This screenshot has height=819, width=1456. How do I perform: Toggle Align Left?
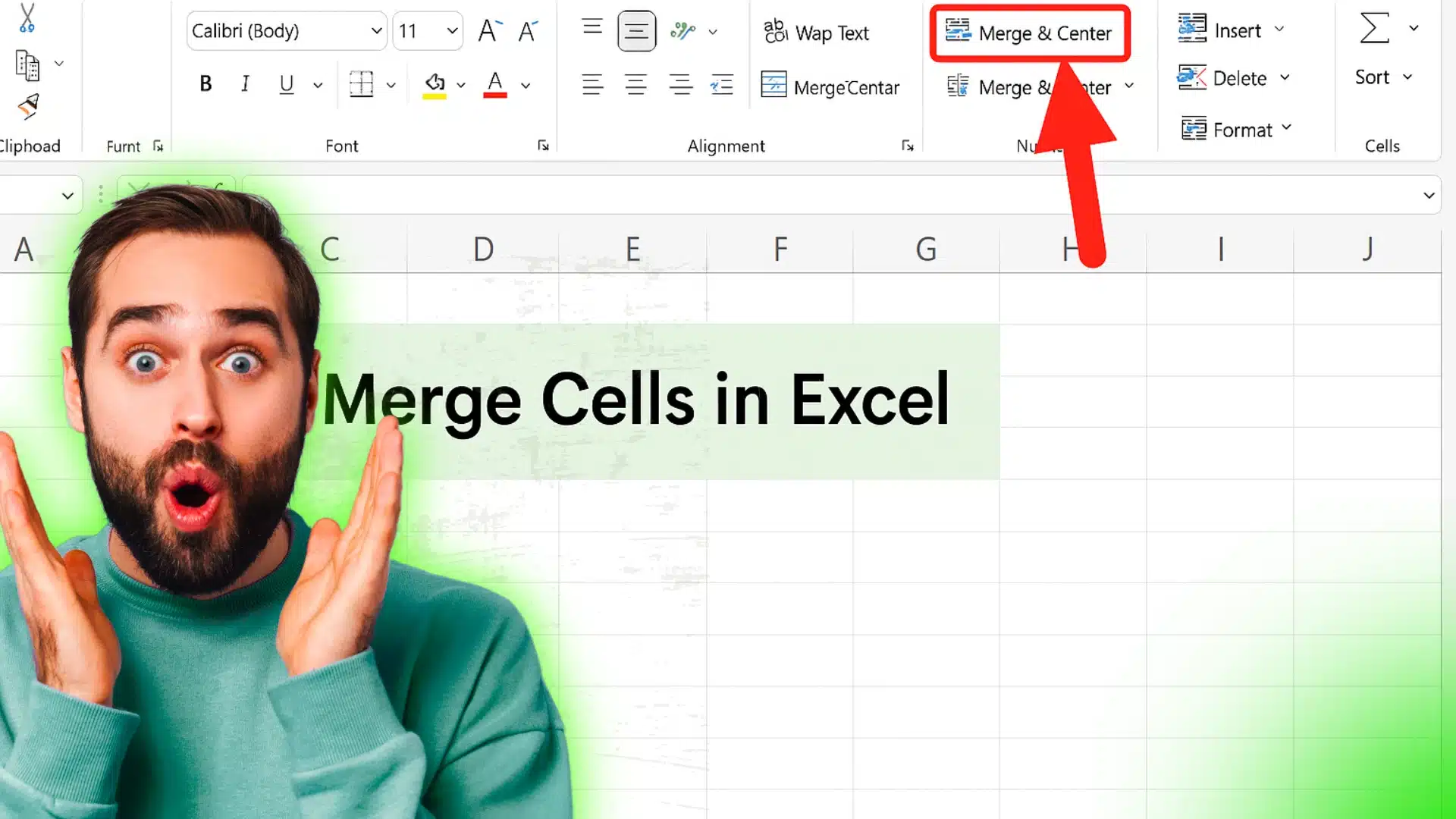coord(592,84)
